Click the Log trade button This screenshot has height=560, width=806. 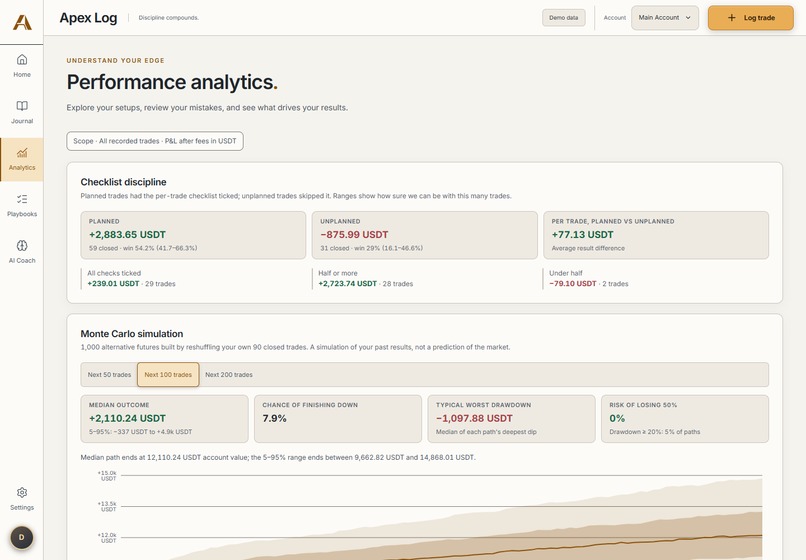click(750, 17)
